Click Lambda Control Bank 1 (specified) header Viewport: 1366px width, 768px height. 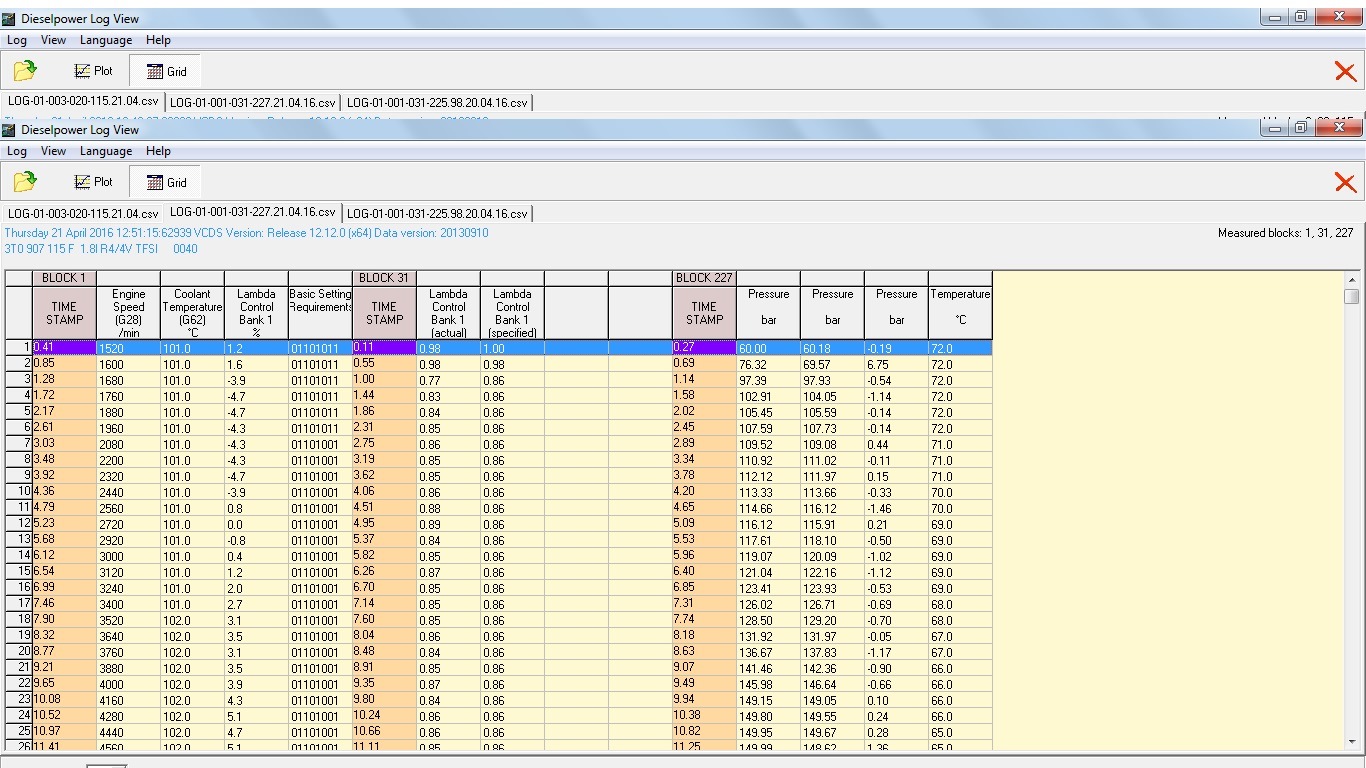tap(512, 312)
